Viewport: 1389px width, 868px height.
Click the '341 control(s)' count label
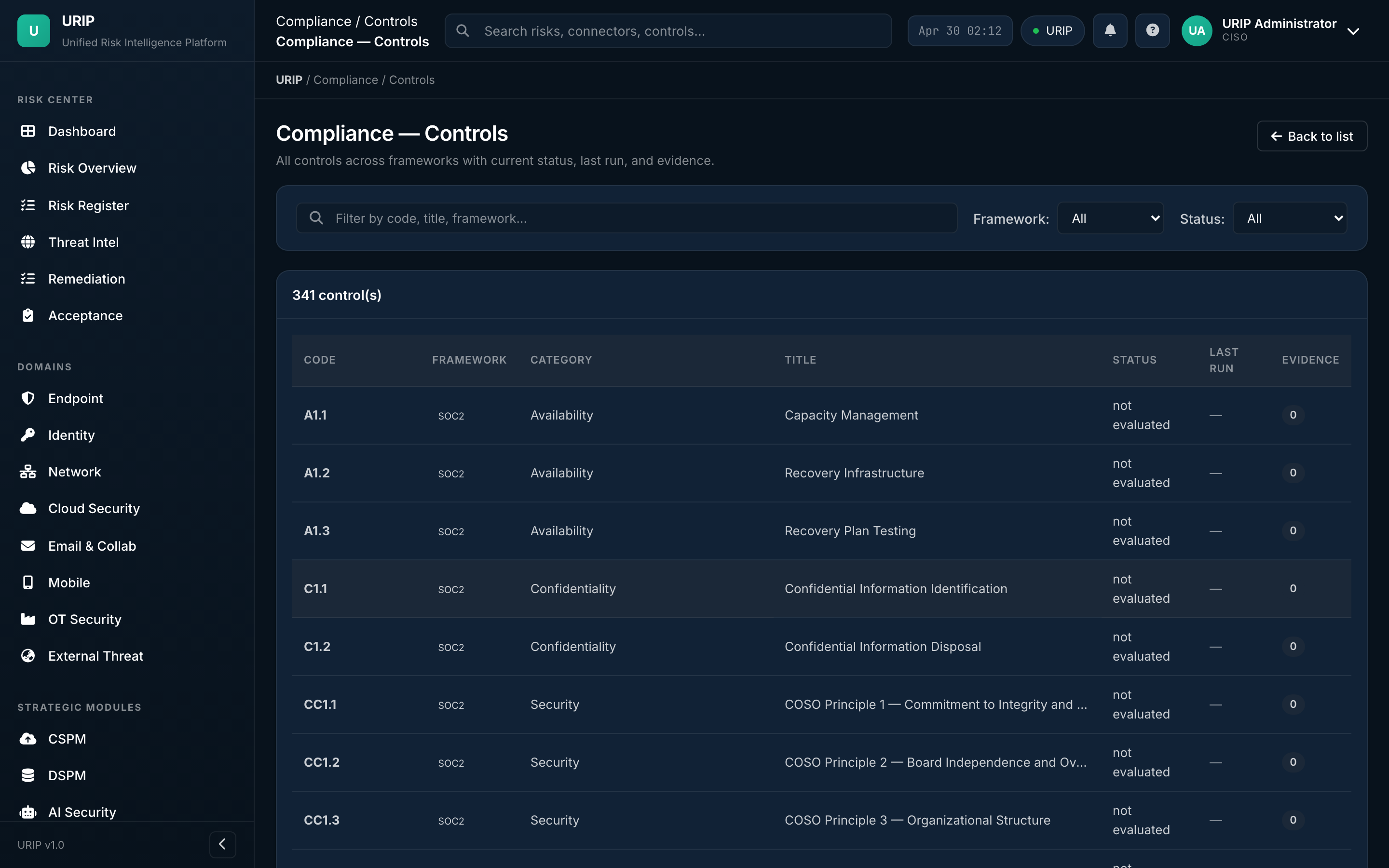tap(337, 295)
